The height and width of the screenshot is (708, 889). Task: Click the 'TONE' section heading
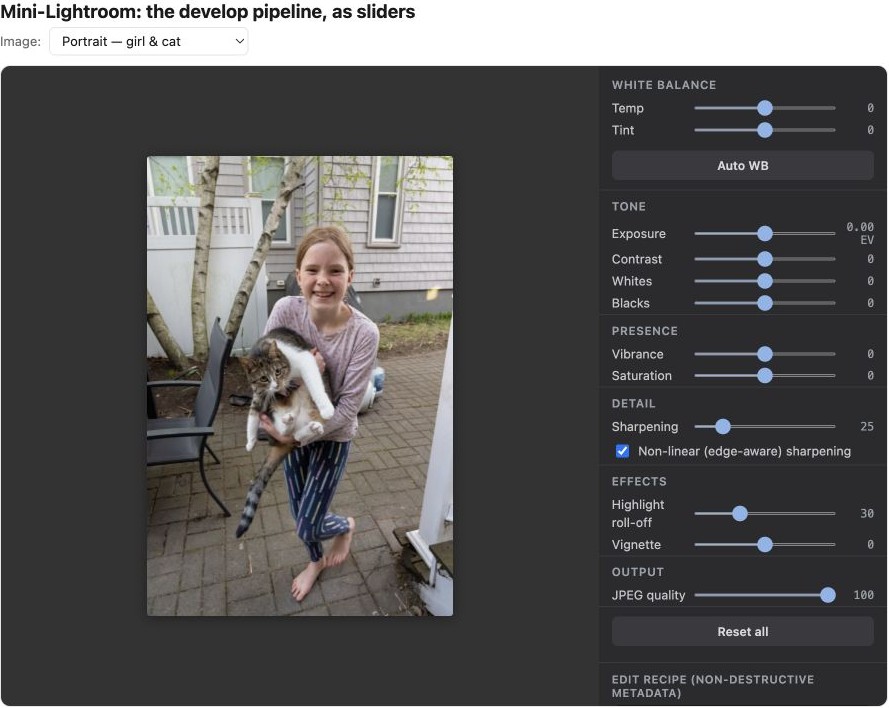(629, 206)
